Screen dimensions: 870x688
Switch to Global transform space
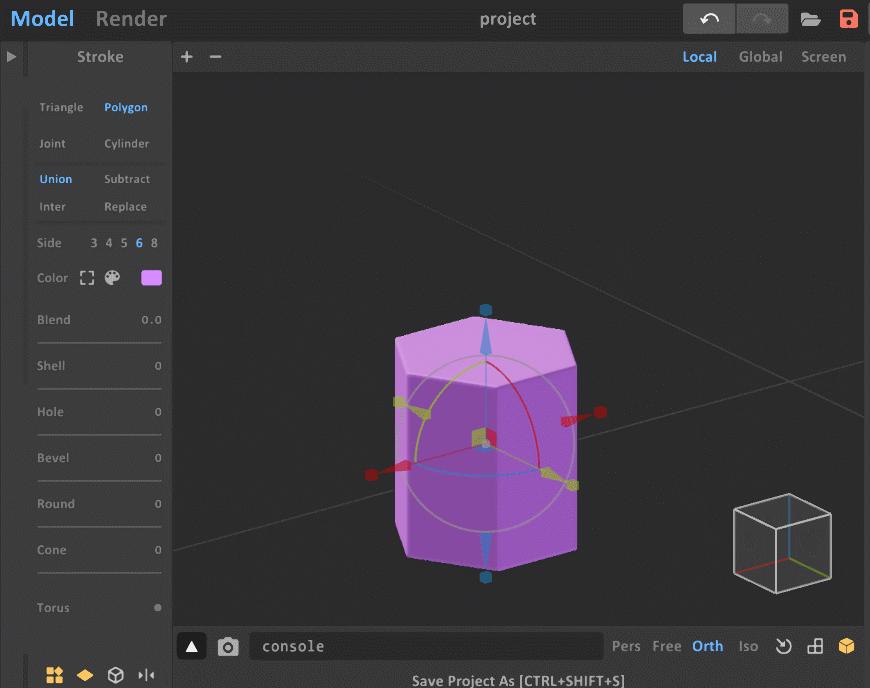(761, 57)
